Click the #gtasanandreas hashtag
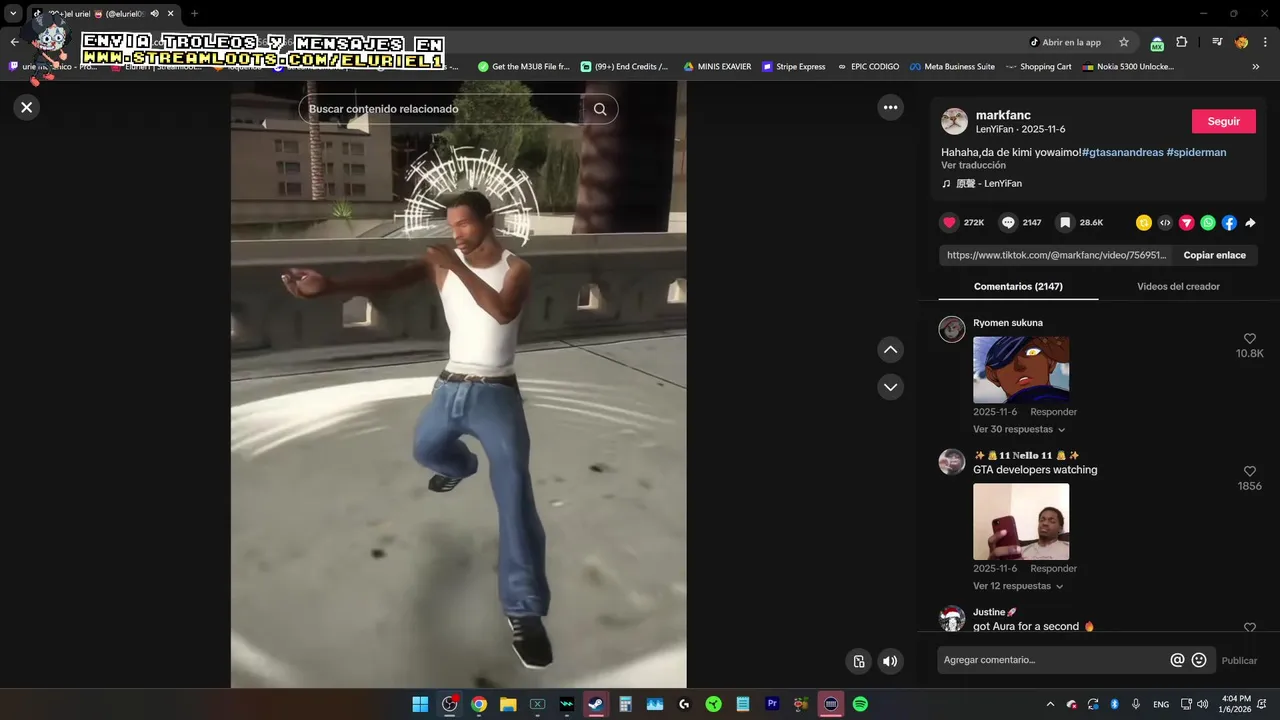 coord(1122,152)
